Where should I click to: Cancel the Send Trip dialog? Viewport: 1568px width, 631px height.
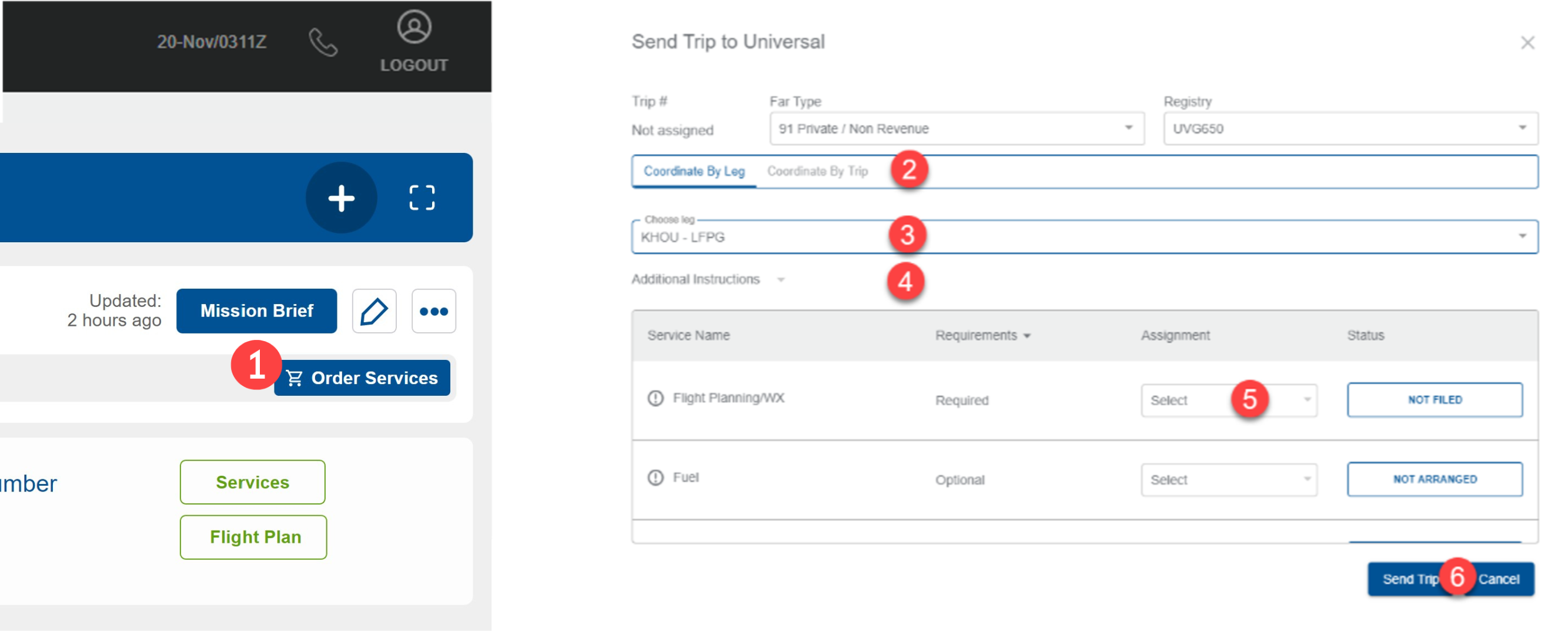[1499, 579]
